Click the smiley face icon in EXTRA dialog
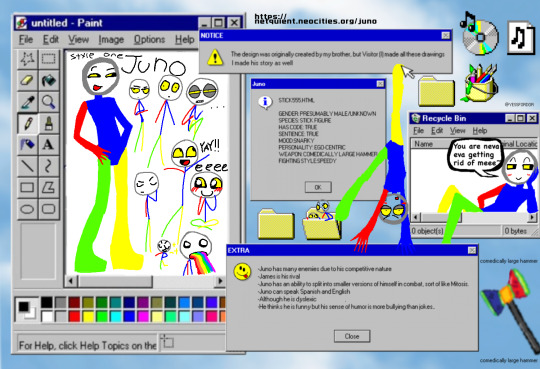This screenshot has height=369, width=540. [x=242, y=272]
